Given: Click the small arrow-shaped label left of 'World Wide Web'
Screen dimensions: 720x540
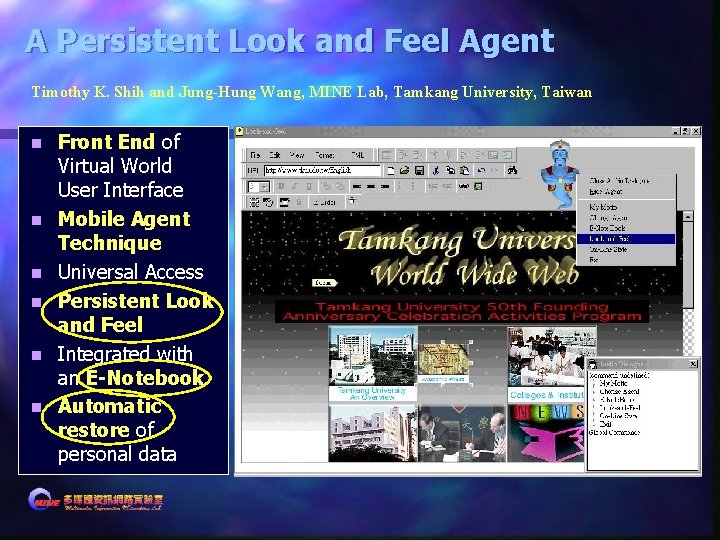Looking at the screenshot, I should [325, 283].
